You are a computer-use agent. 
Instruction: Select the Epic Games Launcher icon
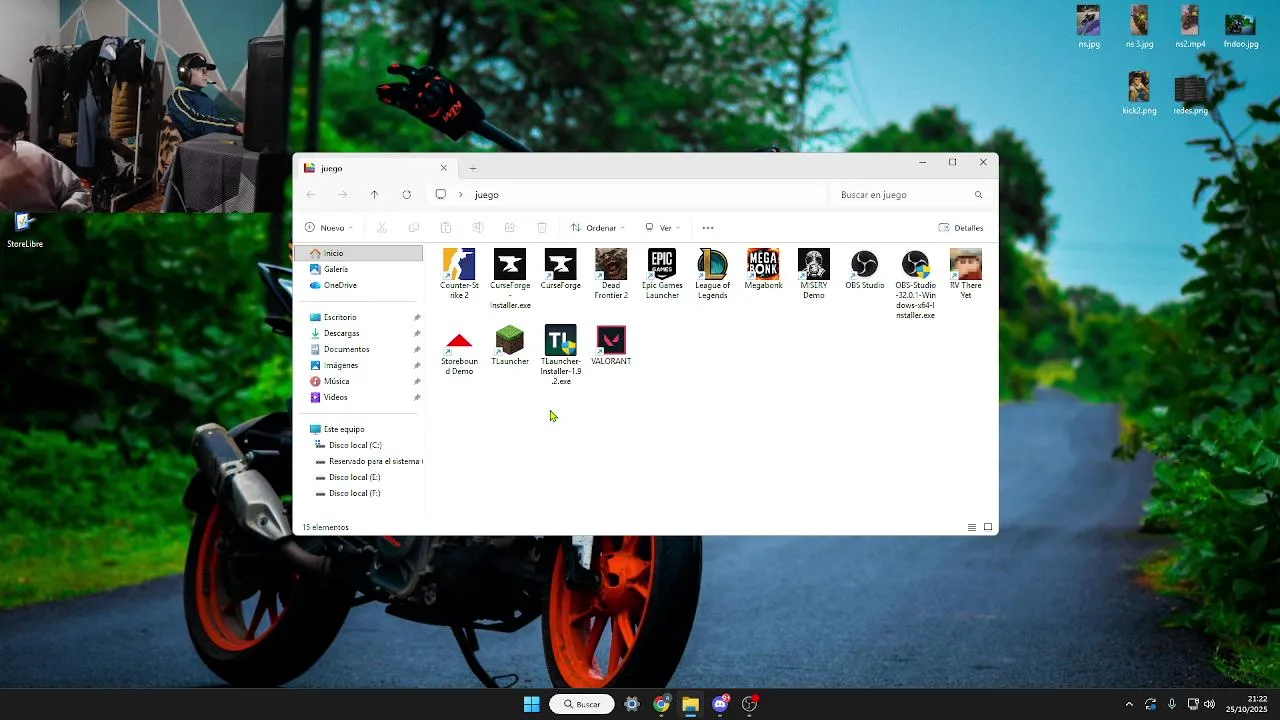click(662, 274)
